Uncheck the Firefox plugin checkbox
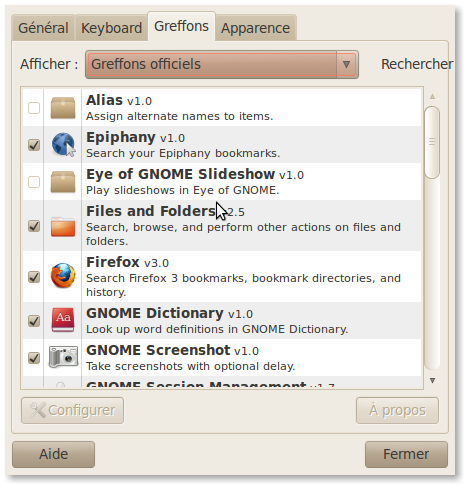Viewport: 464px width, 484px height. [x=34, y=277]
